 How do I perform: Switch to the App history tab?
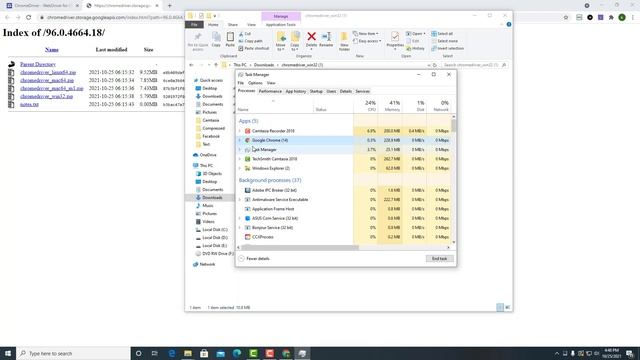296,91
